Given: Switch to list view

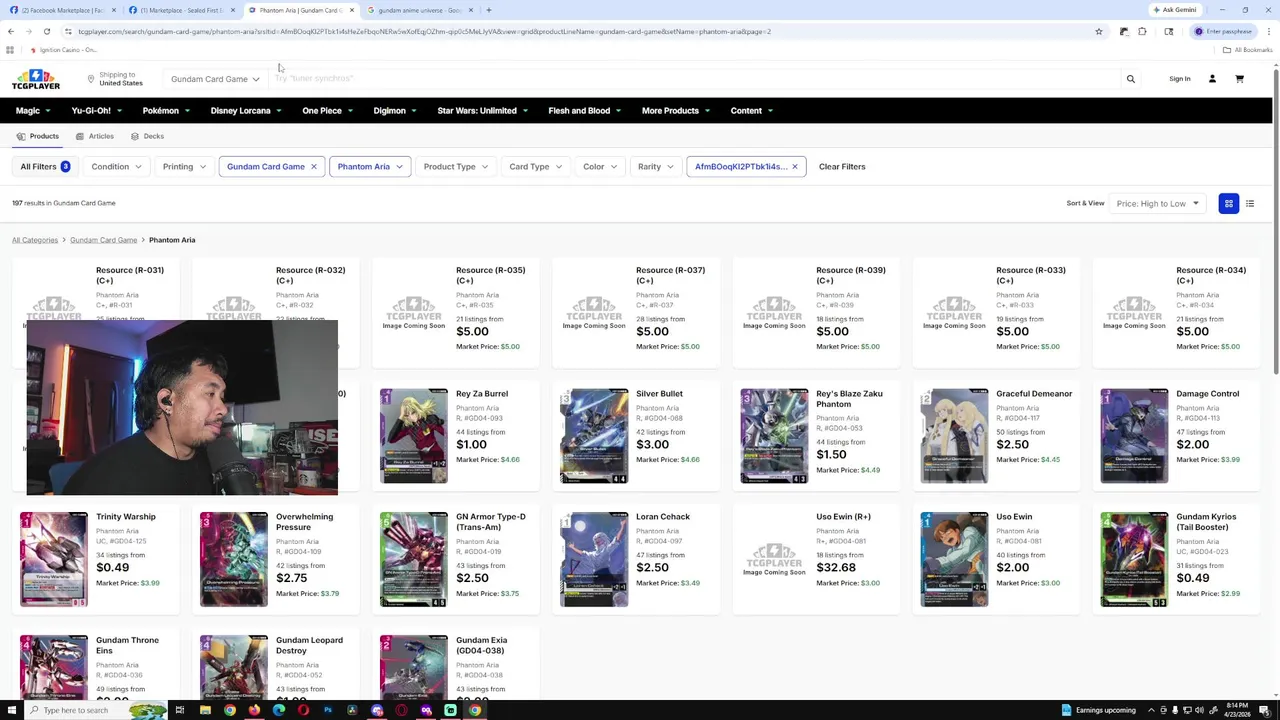Looking at the screenshot, I should (x=1250, y=204).
